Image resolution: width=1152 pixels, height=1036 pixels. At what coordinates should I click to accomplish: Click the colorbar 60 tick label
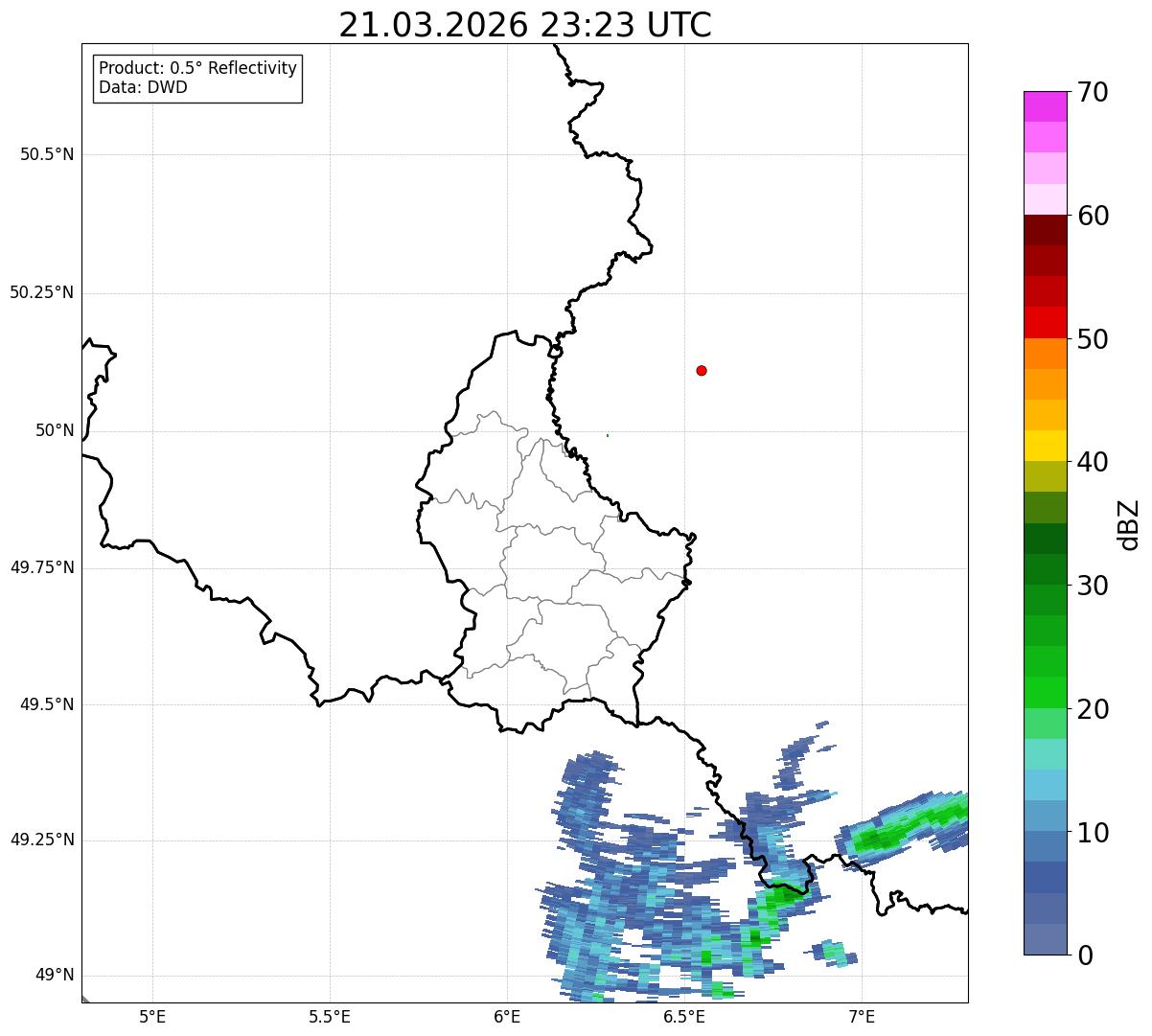pyautogui.click(x=1093, y=216)
